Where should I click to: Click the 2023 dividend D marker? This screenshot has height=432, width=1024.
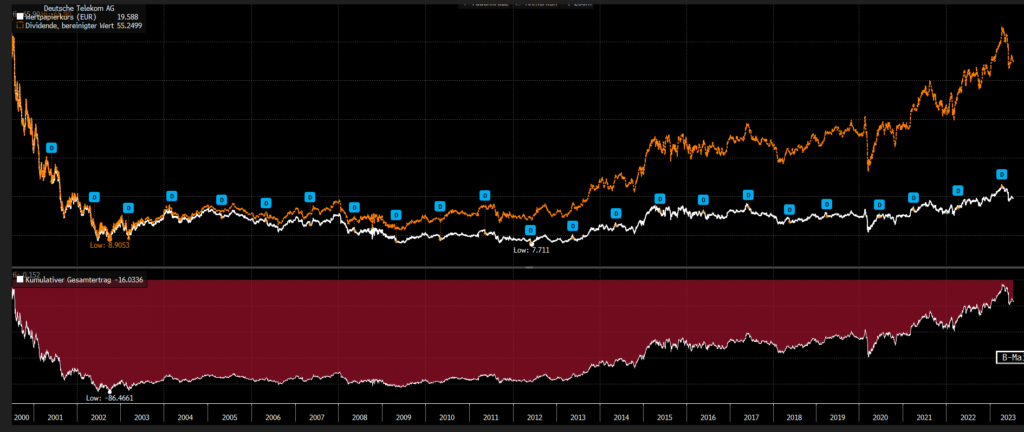[1000, 175]
